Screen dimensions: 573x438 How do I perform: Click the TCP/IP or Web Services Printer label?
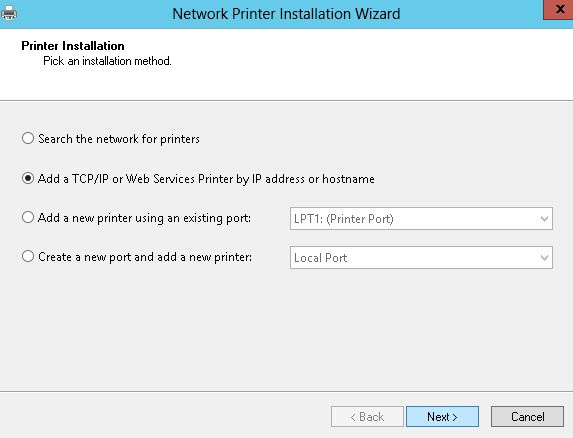pyautogui.click(x=206, y=179)
